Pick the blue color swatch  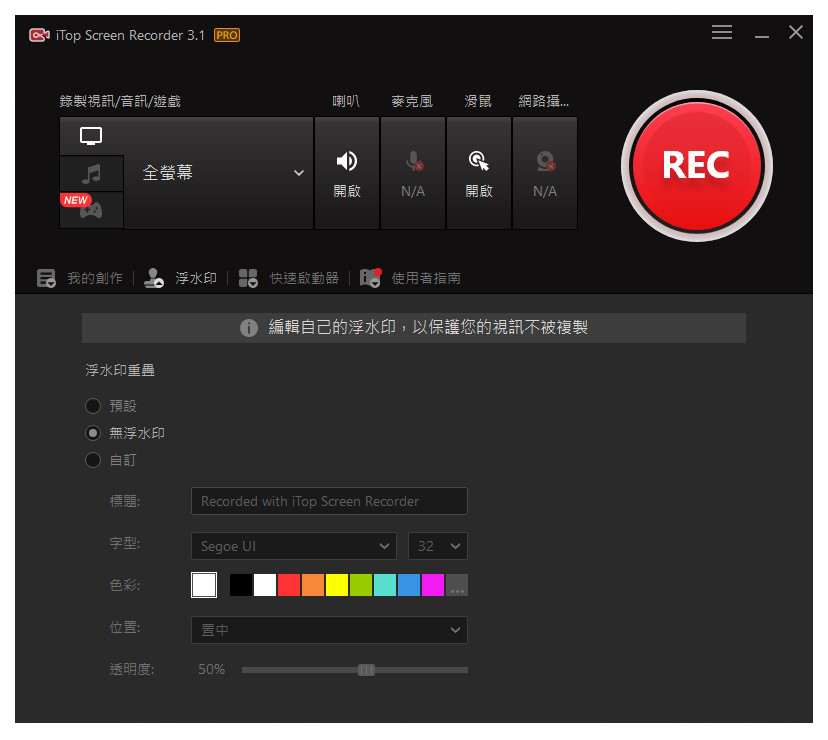[x=409, y=585]
